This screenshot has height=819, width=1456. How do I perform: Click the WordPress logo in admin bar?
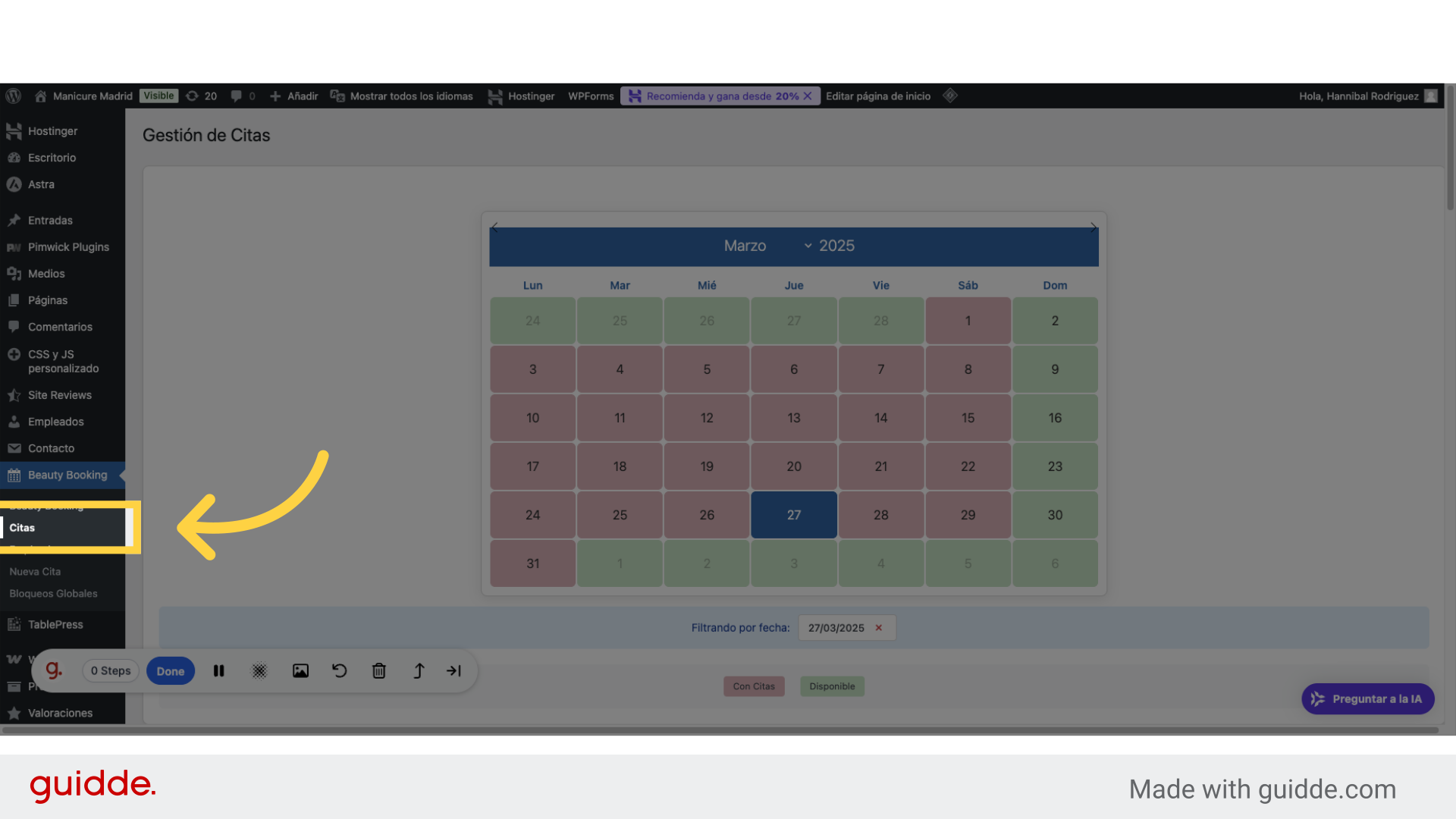click(x=14, y=96)
